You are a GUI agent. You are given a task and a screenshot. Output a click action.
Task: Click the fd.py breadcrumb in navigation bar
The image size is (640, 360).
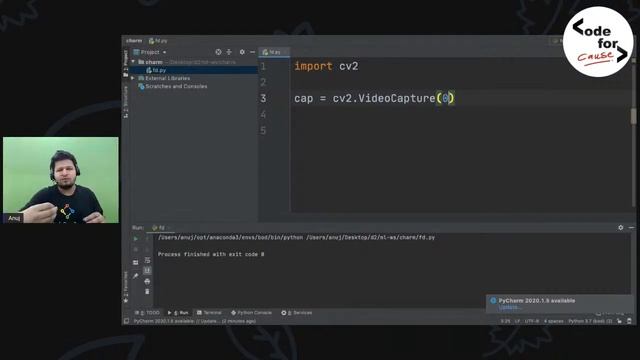pyautogui.click(x=158, y=41)
